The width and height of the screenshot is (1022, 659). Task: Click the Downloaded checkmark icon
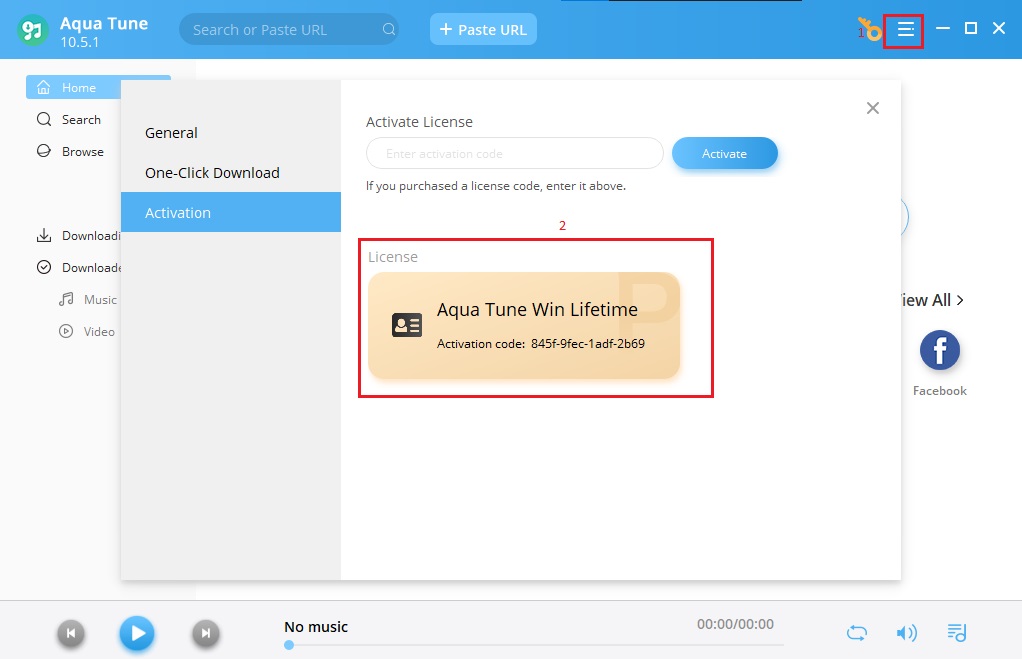[x=44, y=267]
